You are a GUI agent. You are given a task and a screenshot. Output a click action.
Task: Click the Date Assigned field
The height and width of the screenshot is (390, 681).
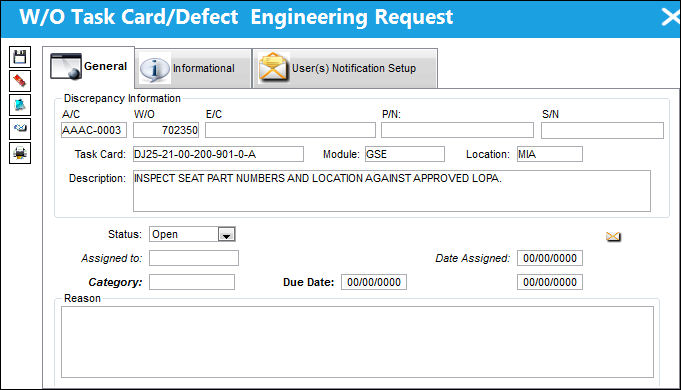click(x=550, y=258)
